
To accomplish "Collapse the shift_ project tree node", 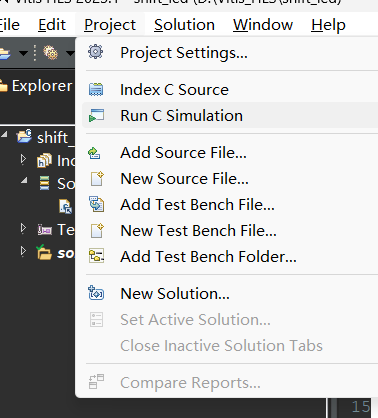I will click(5, 135).
